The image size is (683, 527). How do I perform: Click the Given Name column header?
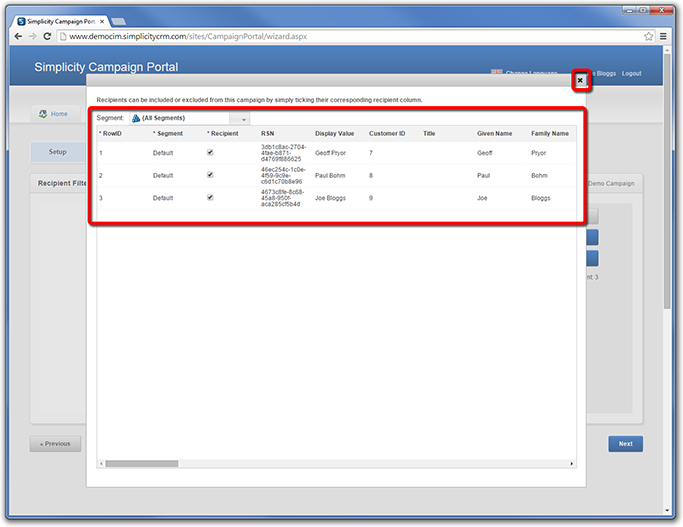[x=494, y=134]
